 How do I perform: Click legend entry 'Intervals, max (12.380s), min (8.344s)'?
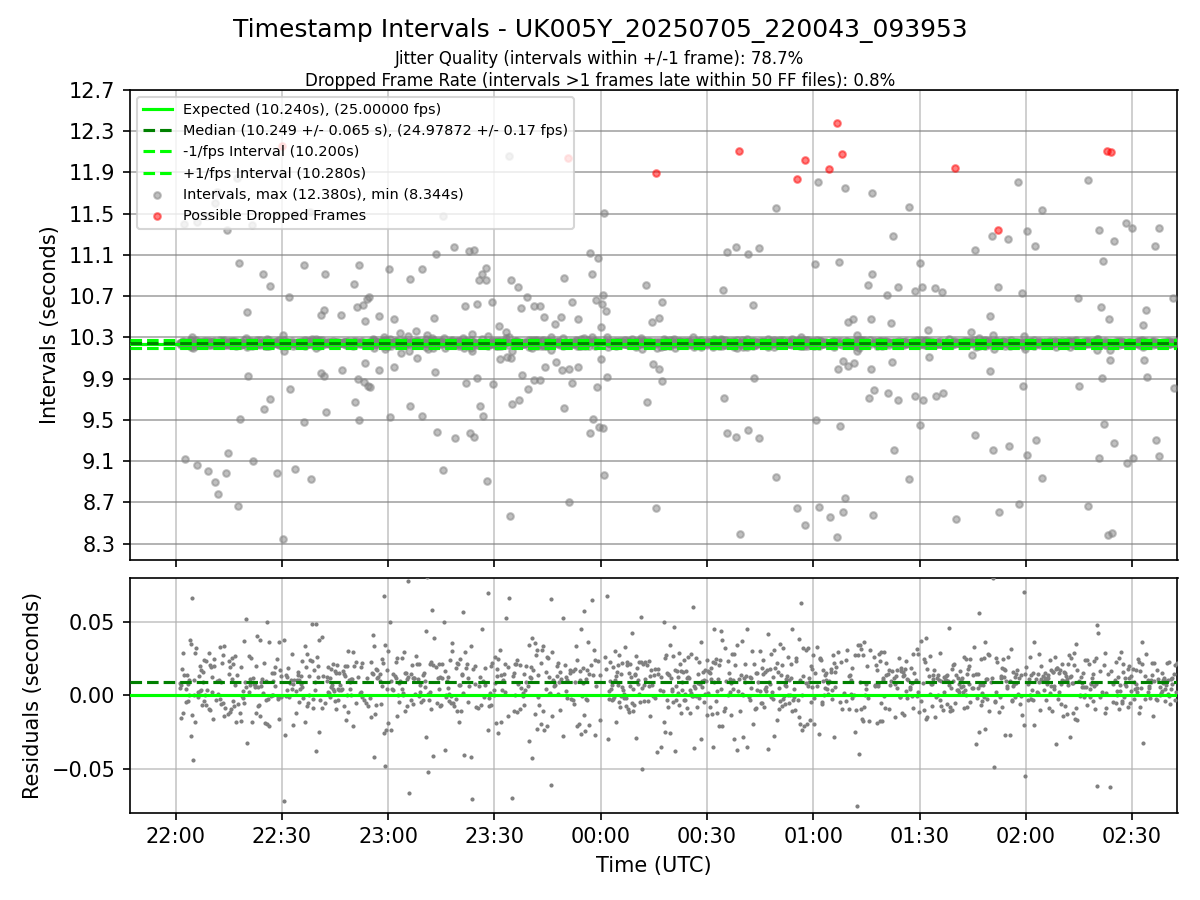point(323,194)
